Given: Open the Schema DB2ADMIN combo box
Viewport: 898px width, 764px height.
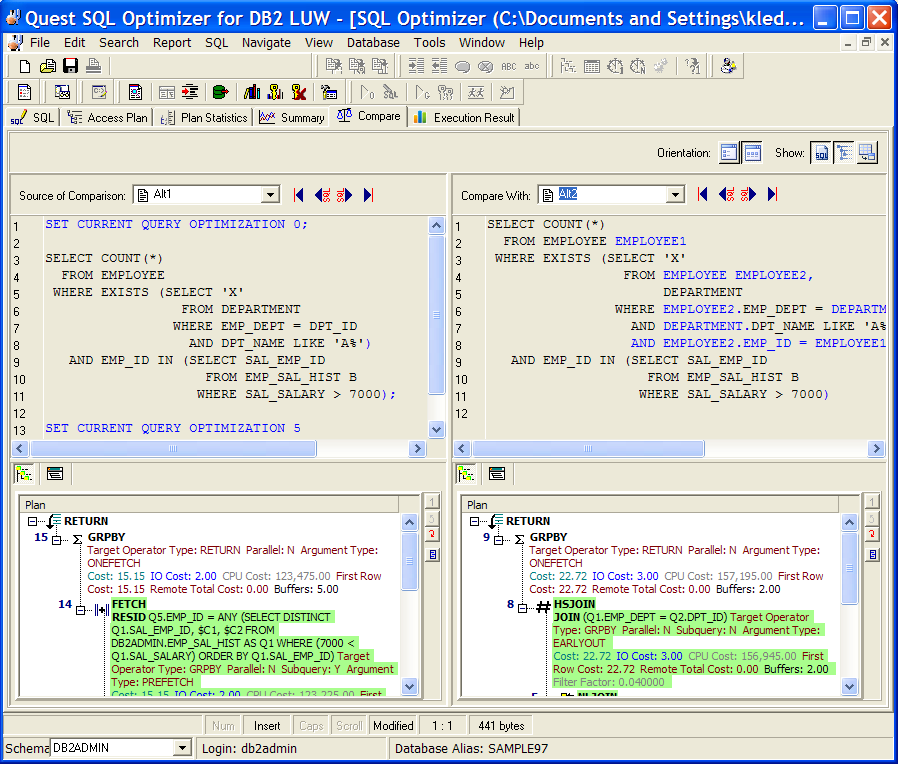Looking at the screenshot, I should click(x=181, y=748).
